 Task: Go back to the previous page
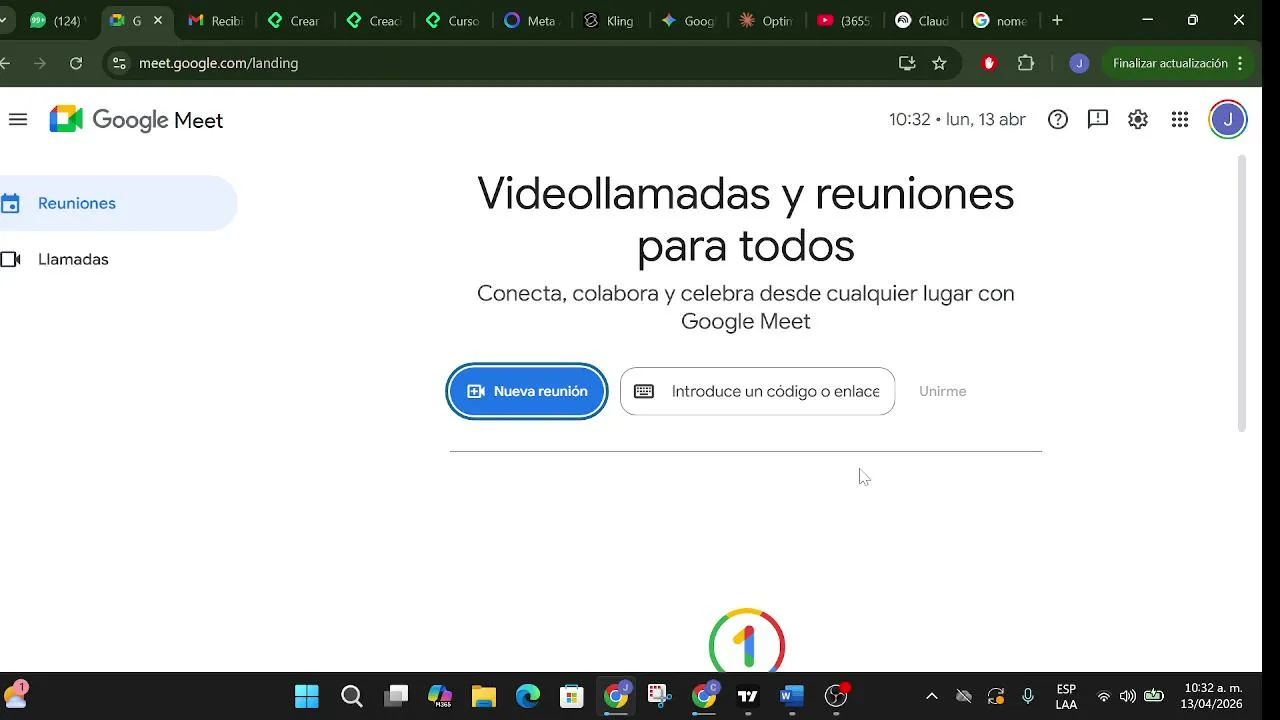click(x=6, y=63)
